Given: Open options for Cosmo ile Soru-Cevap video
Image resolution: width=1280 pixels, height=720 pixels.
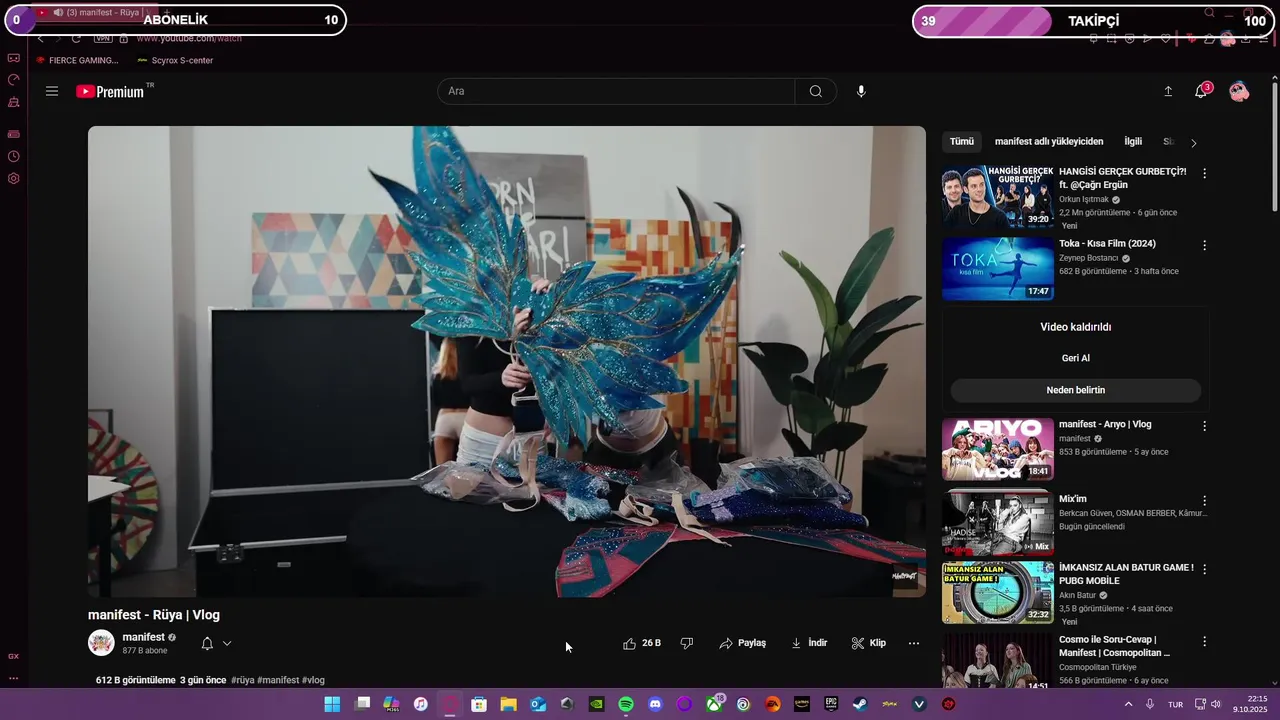Looking at the screenshot, I should [1204, 641].
